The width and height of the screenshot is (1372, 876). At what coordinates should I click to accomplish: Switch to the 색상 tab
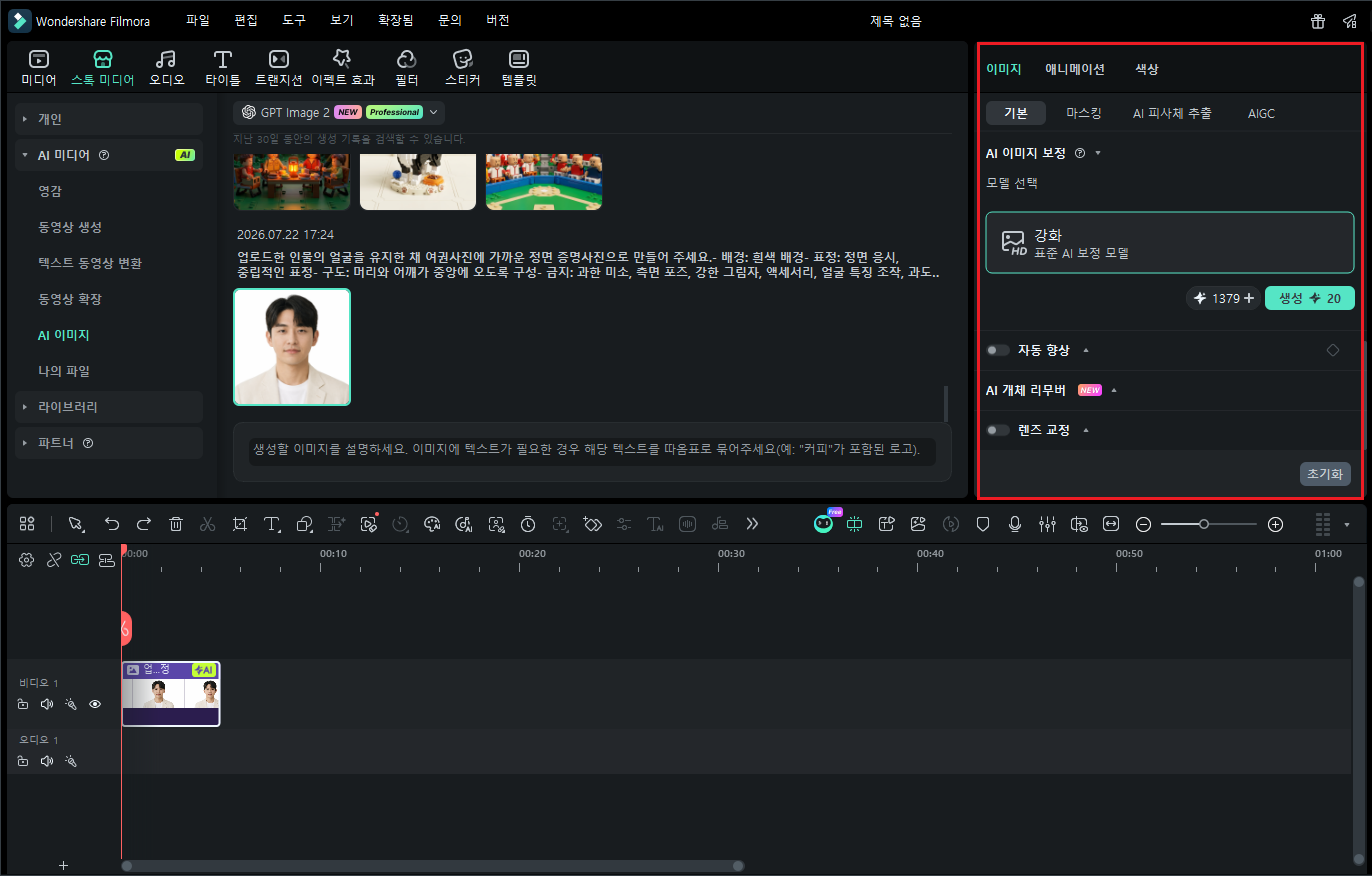coord(1147,69)
